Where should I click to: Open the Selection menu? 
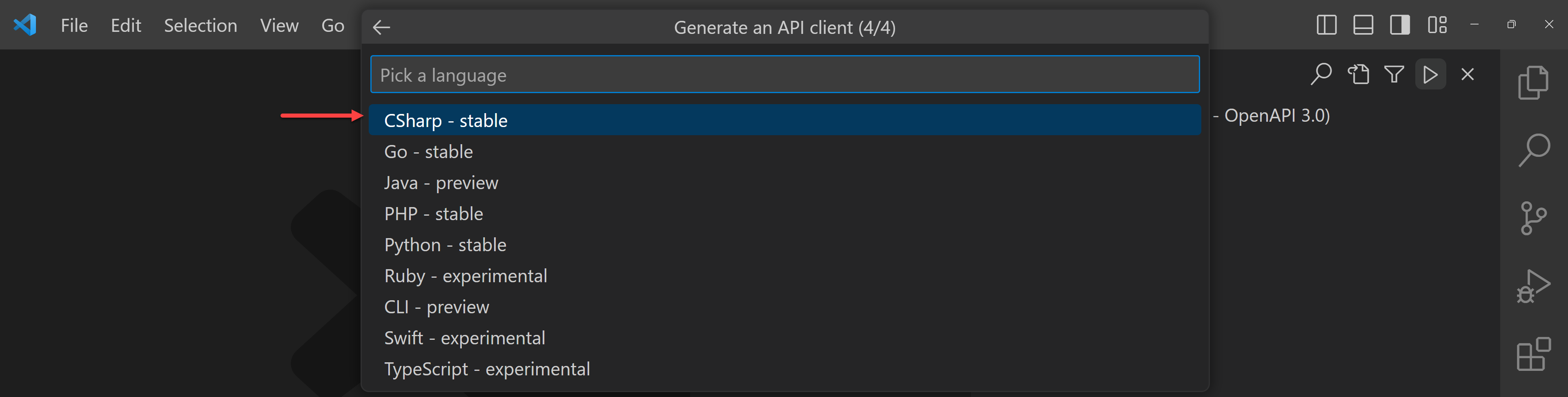(200, 26)
